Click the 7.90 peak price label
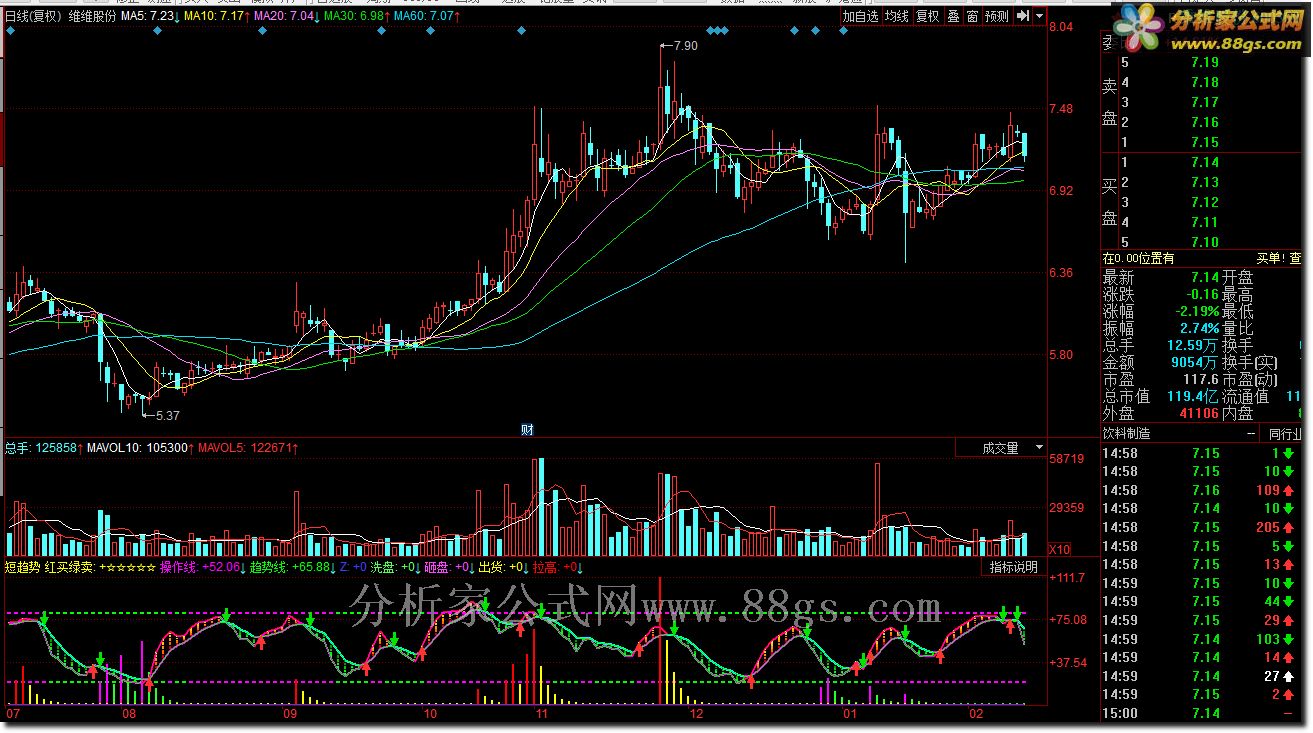Screen dimensions: 1313x733 [x=686, y=46]
